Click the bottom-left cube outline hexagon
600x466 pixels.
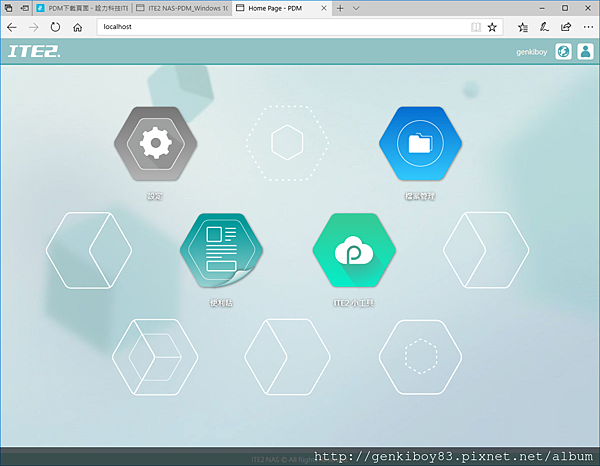pos(155,357)
